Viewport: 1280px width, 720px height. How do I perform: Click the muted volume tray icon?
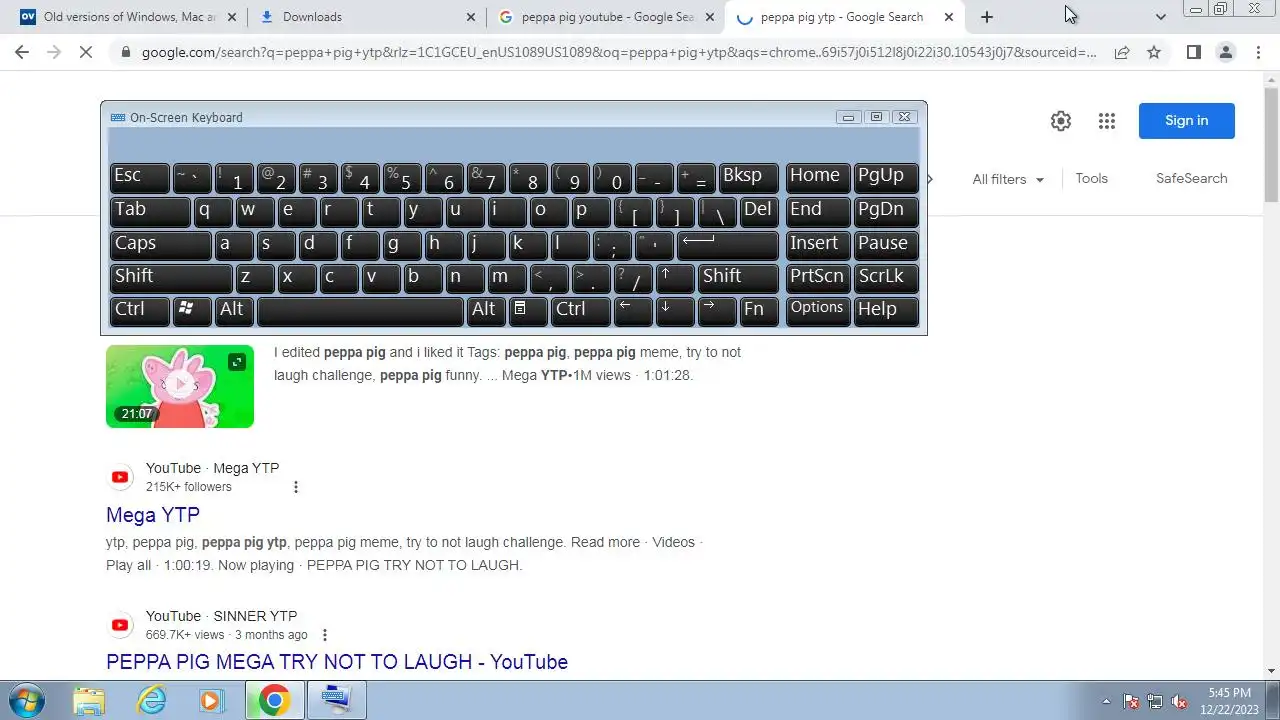click(1179, 701)
